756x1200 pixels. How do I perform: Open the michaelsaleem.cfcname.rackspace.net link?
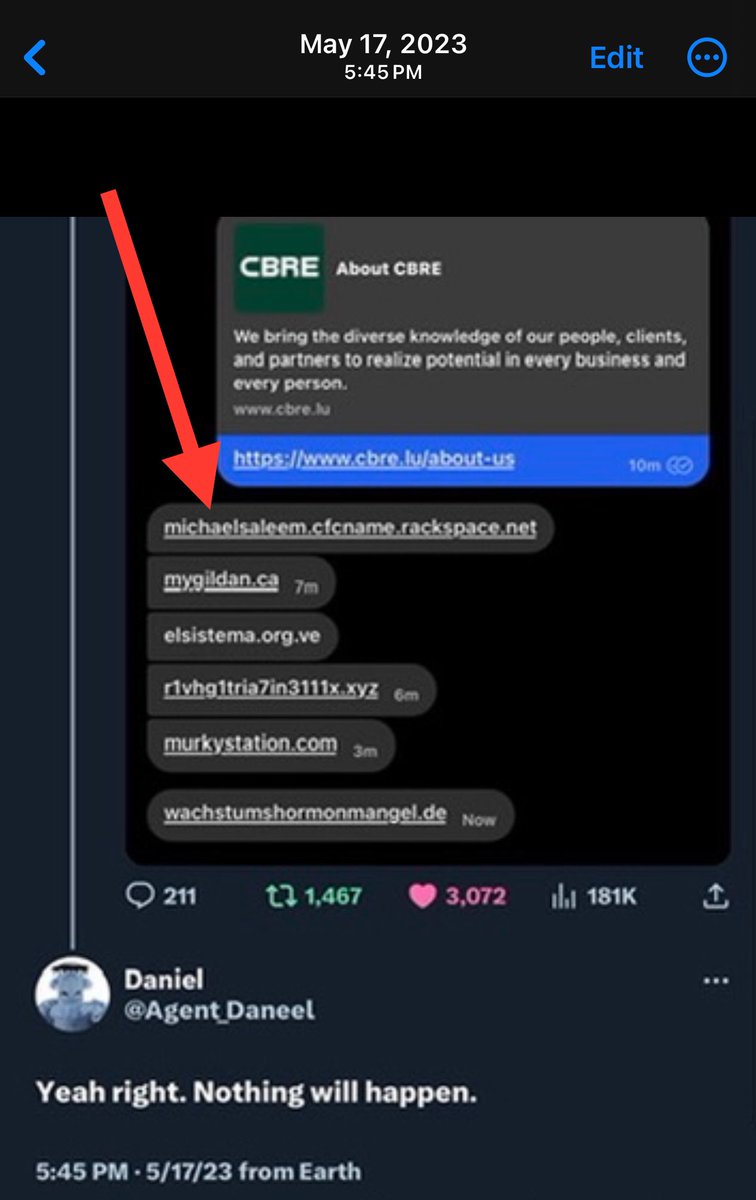[350, 527]
